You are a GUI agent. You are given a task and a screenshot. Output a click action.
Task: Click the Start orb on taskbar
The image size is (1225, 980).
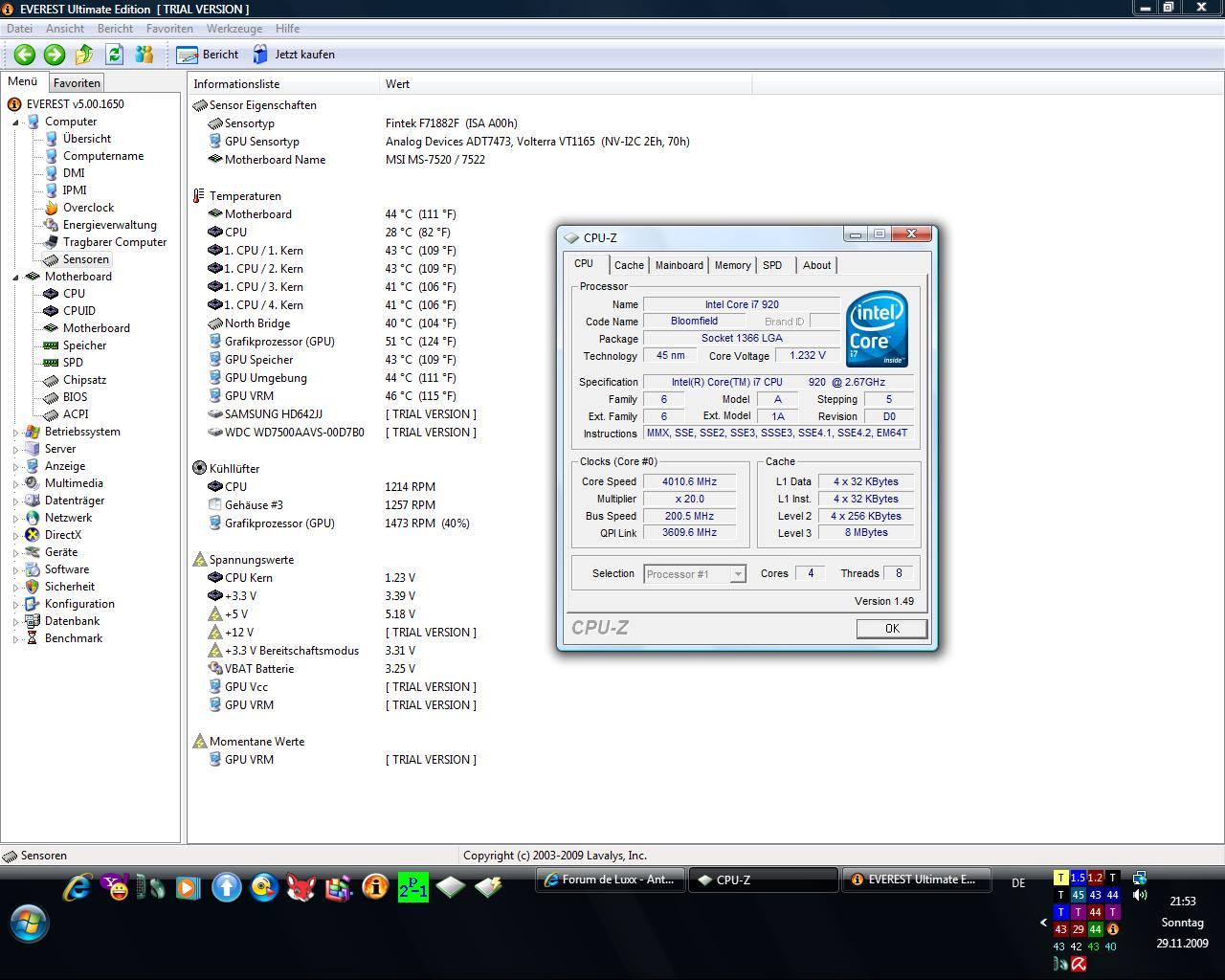(x=29, y=923)
